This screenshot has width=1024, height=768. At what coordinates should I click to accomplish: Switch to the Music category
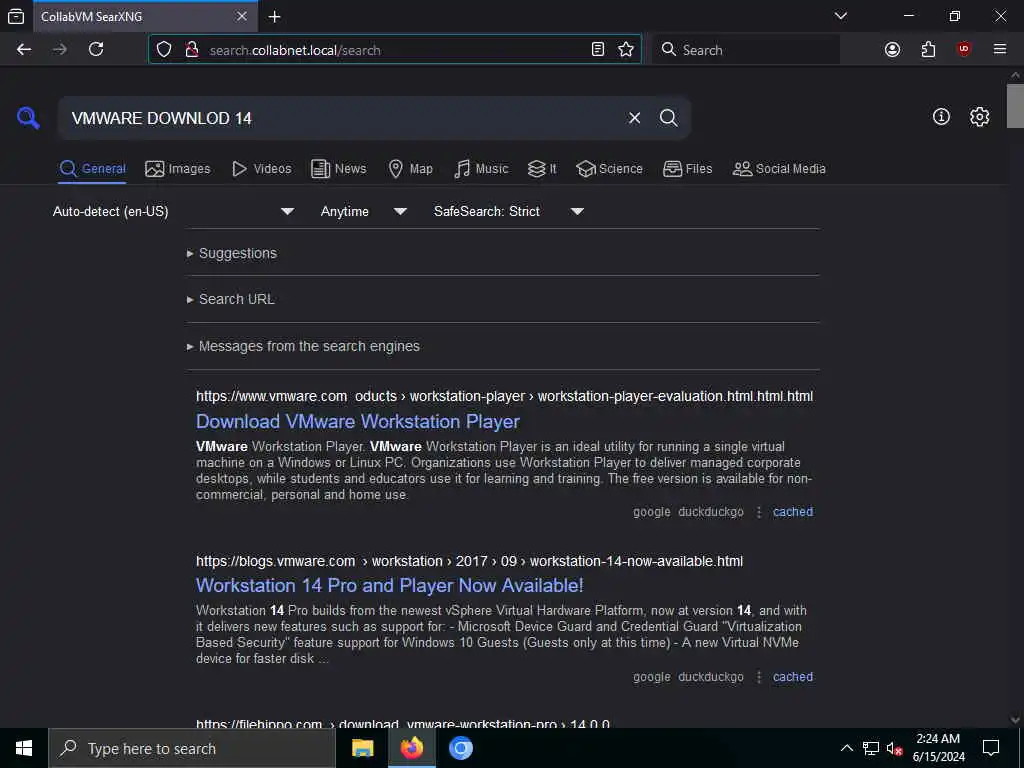click(x=481, y=168)
